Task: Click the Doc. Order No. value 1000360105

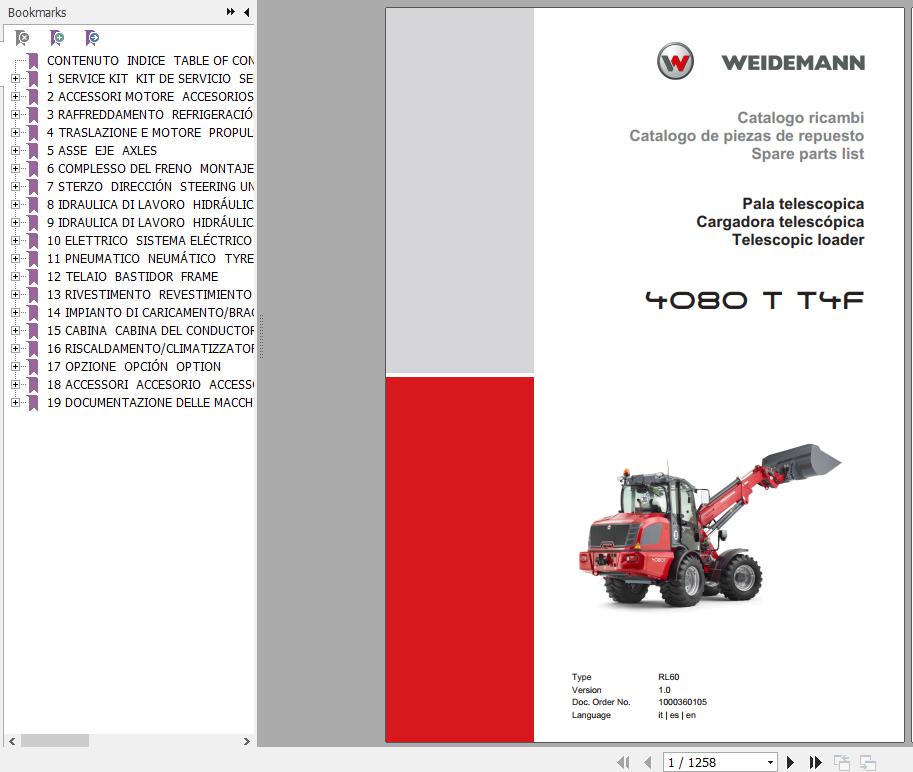Action: pyautogui.click(x=682, y=702)
